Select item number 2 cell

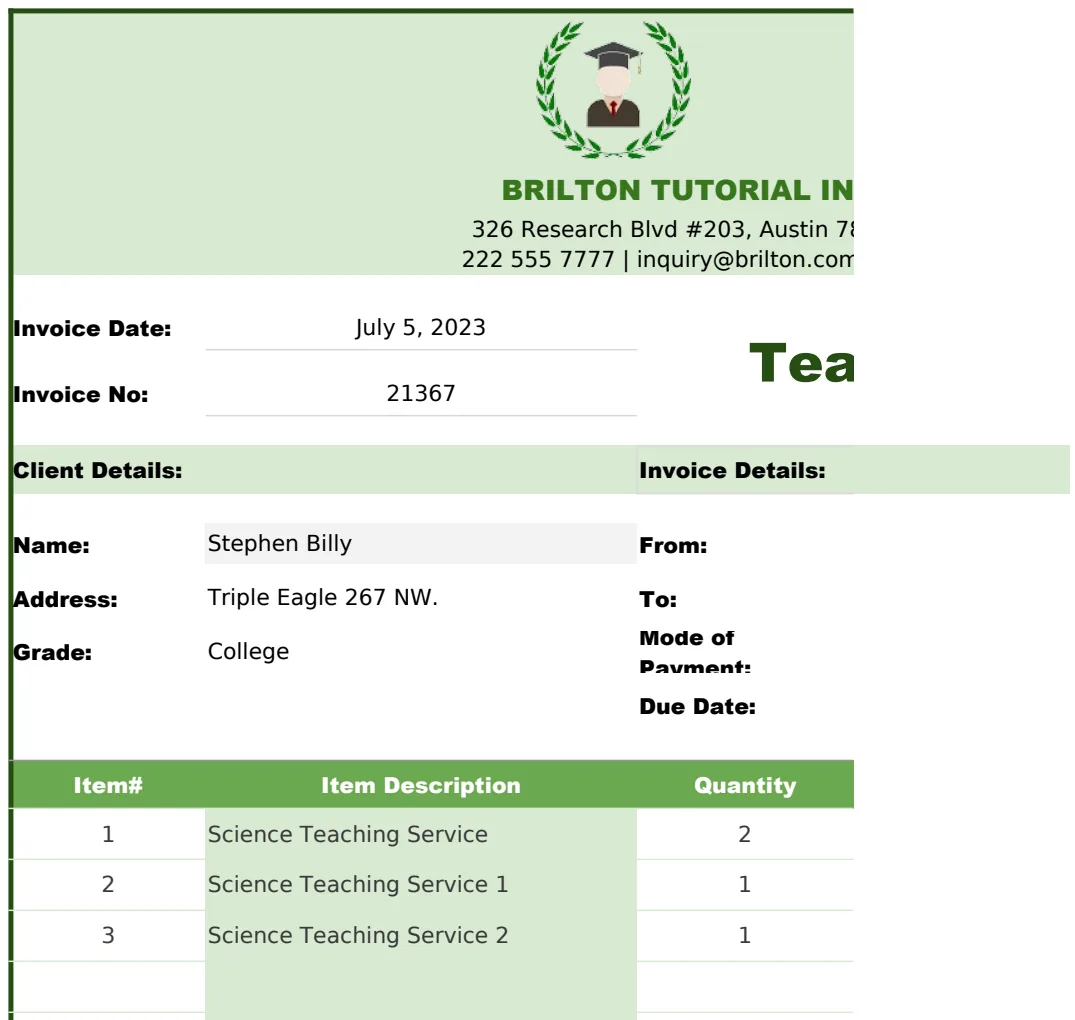[108, 884]
